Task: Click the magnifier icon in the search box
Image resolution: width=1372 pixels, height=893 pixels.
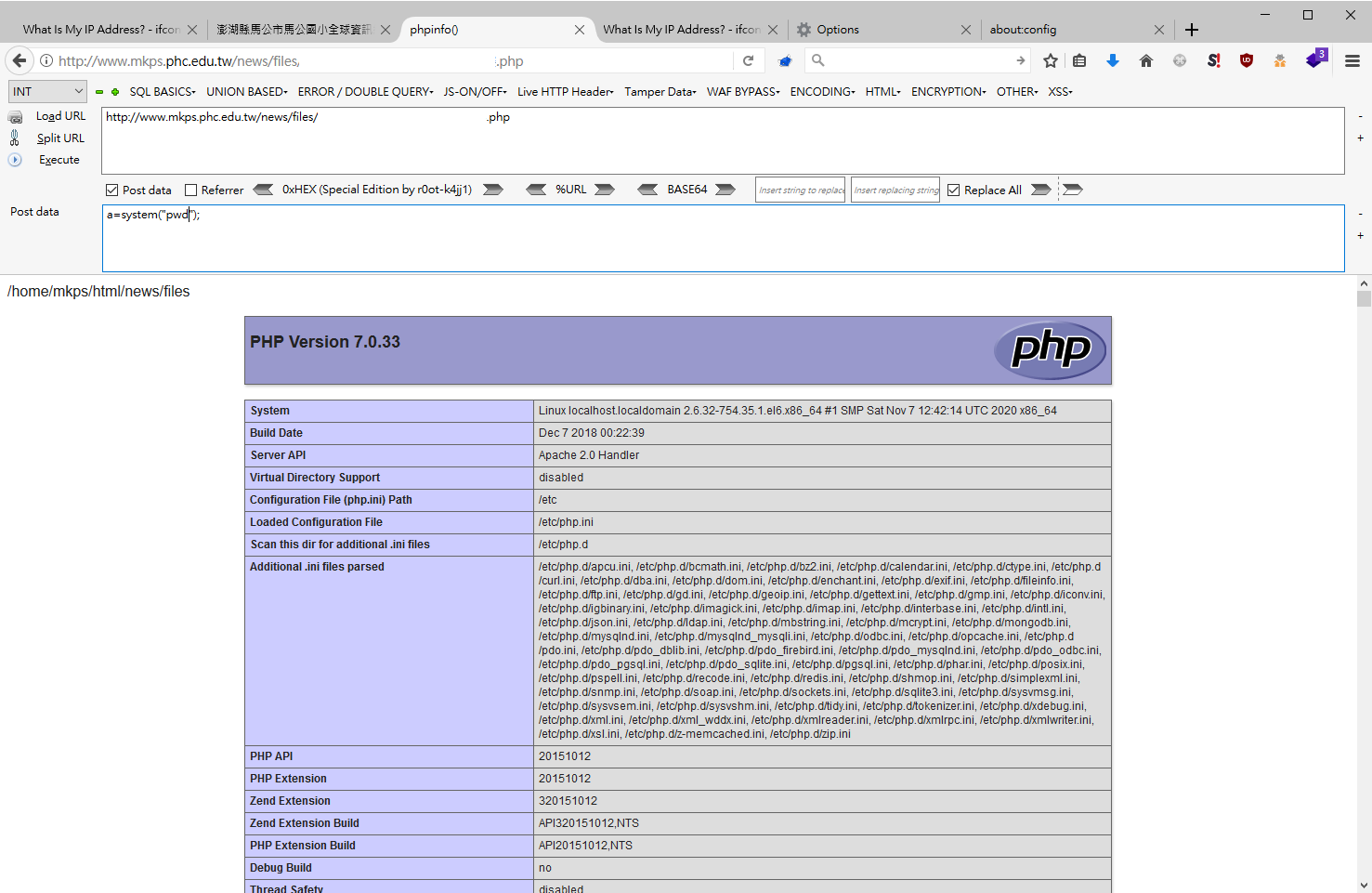Action: coord(818,60)
